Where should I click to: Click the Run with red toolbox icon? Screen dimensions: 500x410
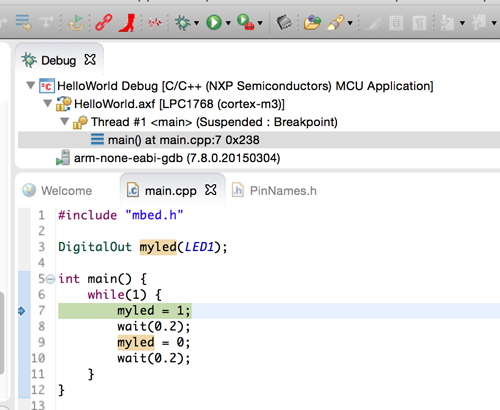tap(245, 23)
